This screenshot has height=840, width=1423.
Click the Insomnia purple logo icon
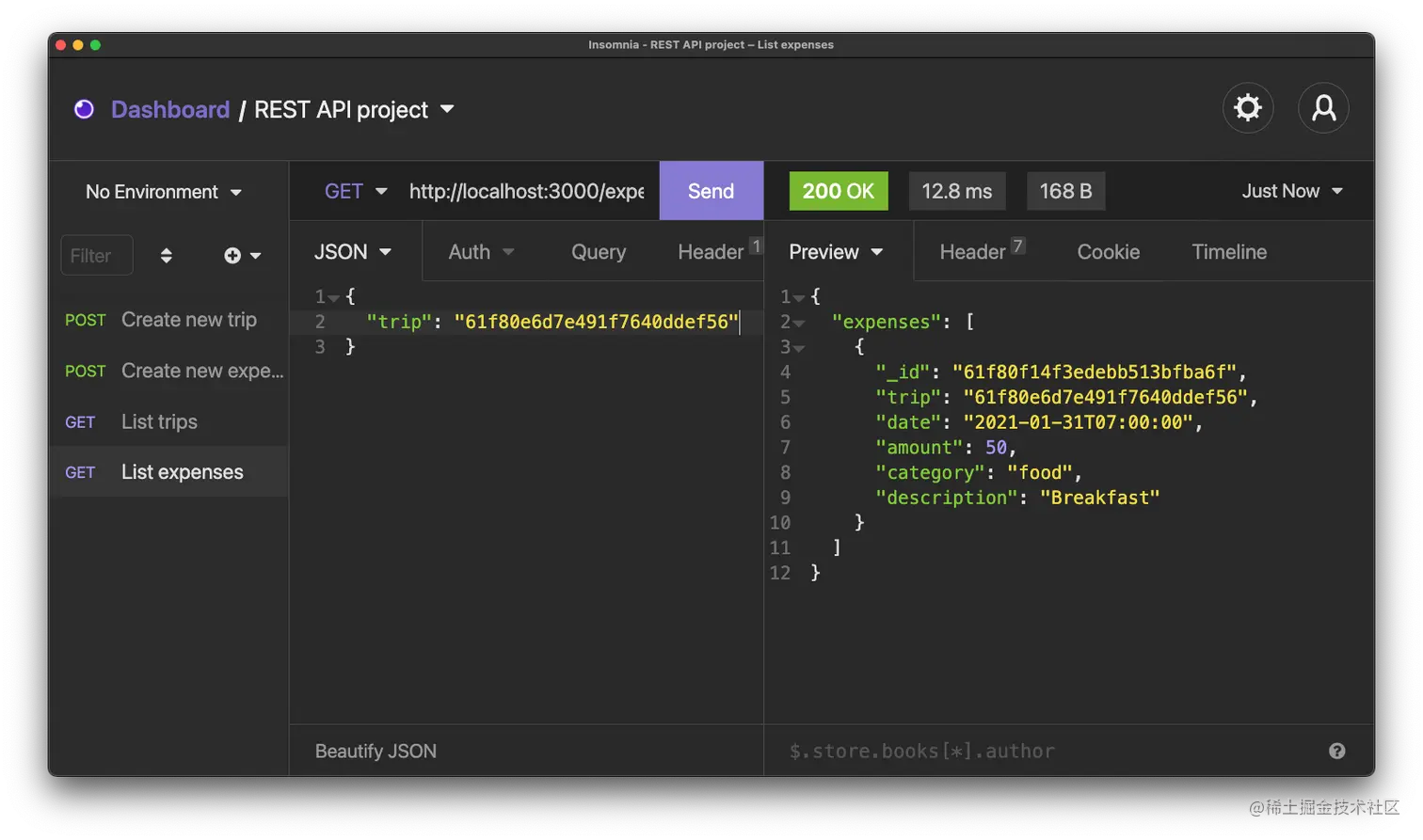click(84, 110)
